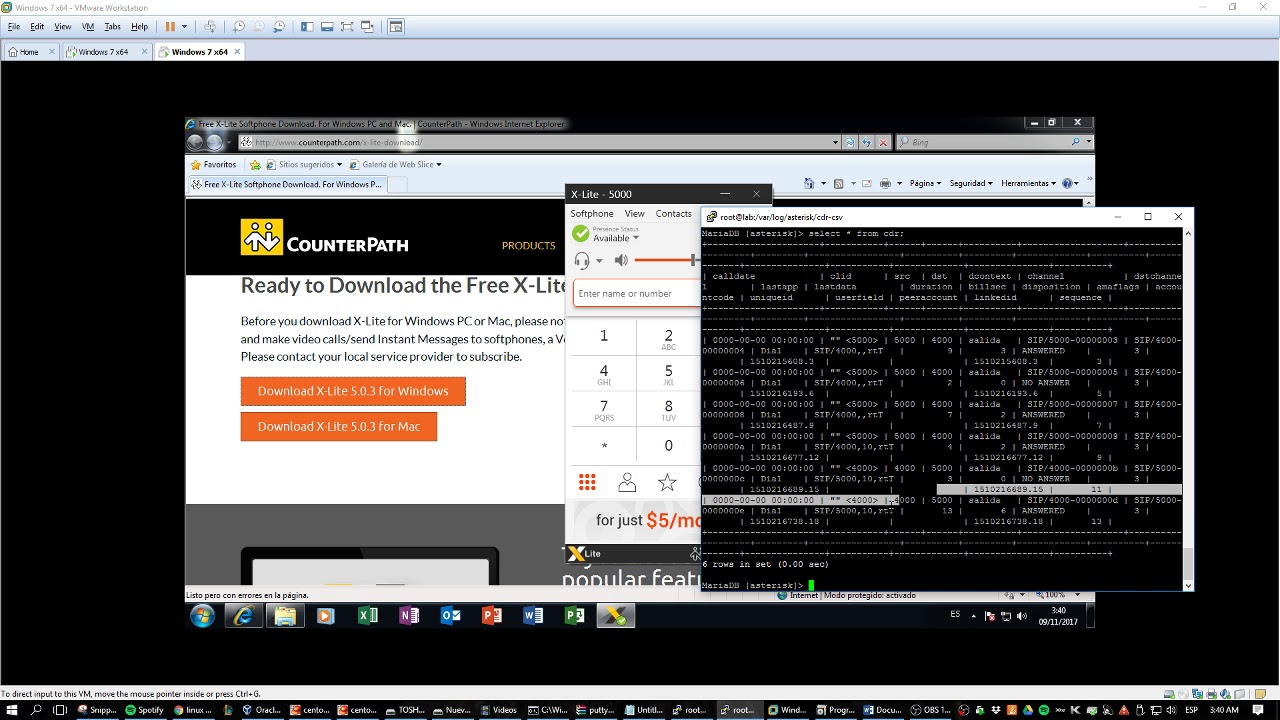Screen dimensions: 1280x720
Task: Toggle the X-Lite dialpad grid icon
Action: pos(587,483)
